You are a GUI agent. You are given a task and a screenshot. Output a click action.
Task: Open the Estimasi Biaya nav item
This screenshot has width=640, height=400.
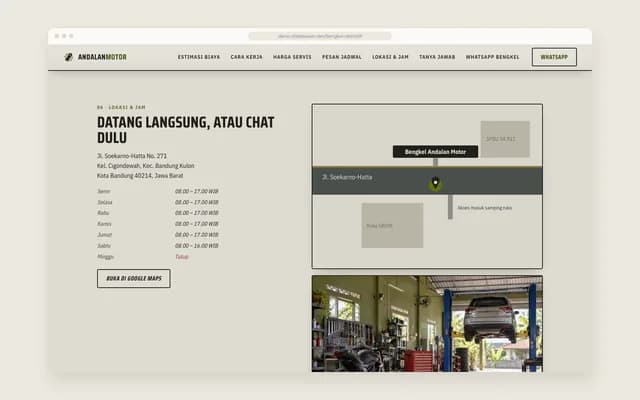(x=199, y=57)
